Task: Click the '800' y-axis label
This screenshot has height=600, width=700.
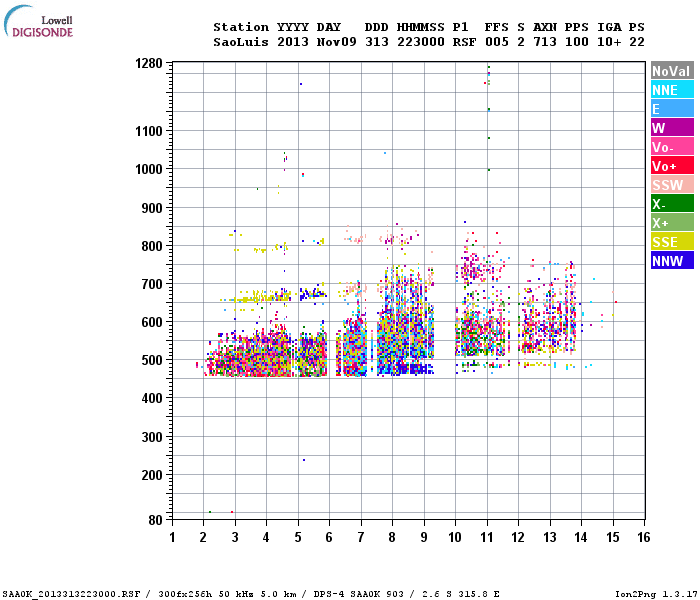Action: (152, 246)
